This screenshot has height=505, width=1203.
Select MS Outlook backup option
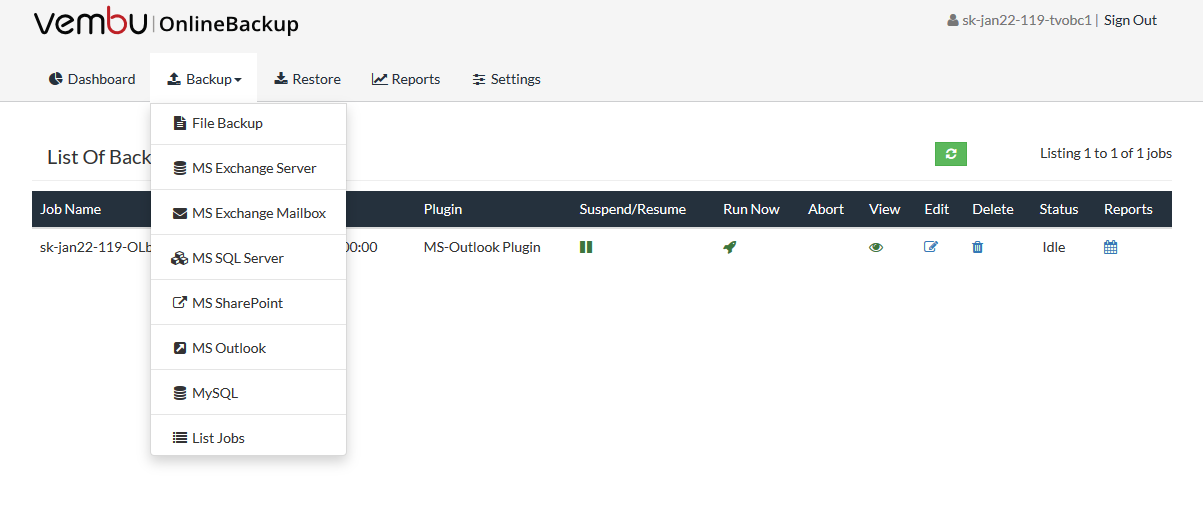pos(248,348)
